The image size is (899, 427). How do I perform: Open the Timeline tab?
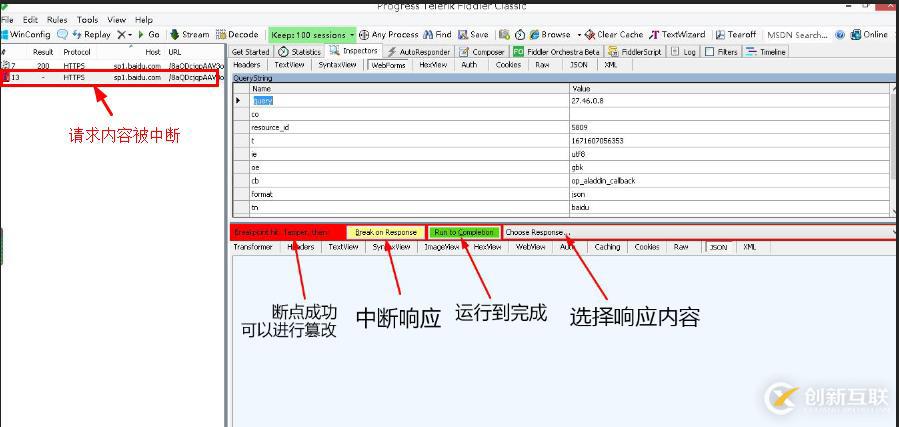(x=765, y=52)
